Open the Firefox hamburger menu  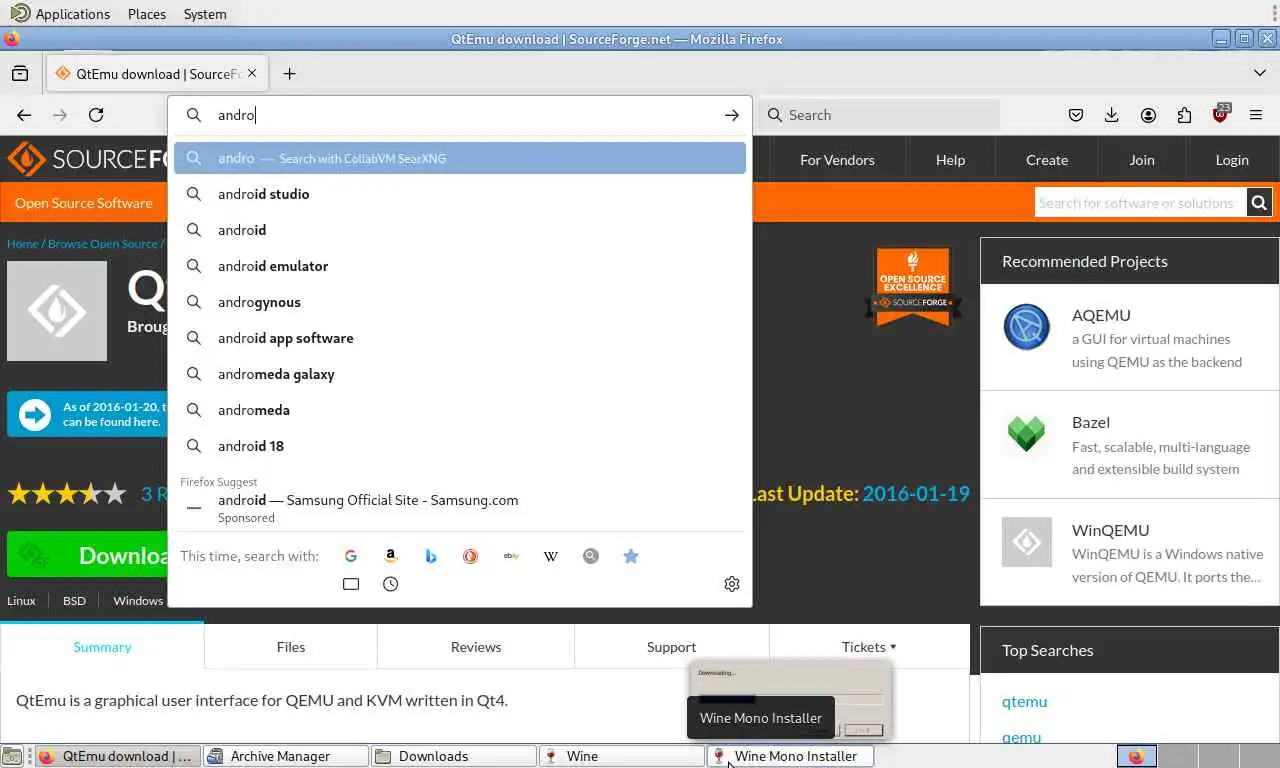(x=1256, y=115)
